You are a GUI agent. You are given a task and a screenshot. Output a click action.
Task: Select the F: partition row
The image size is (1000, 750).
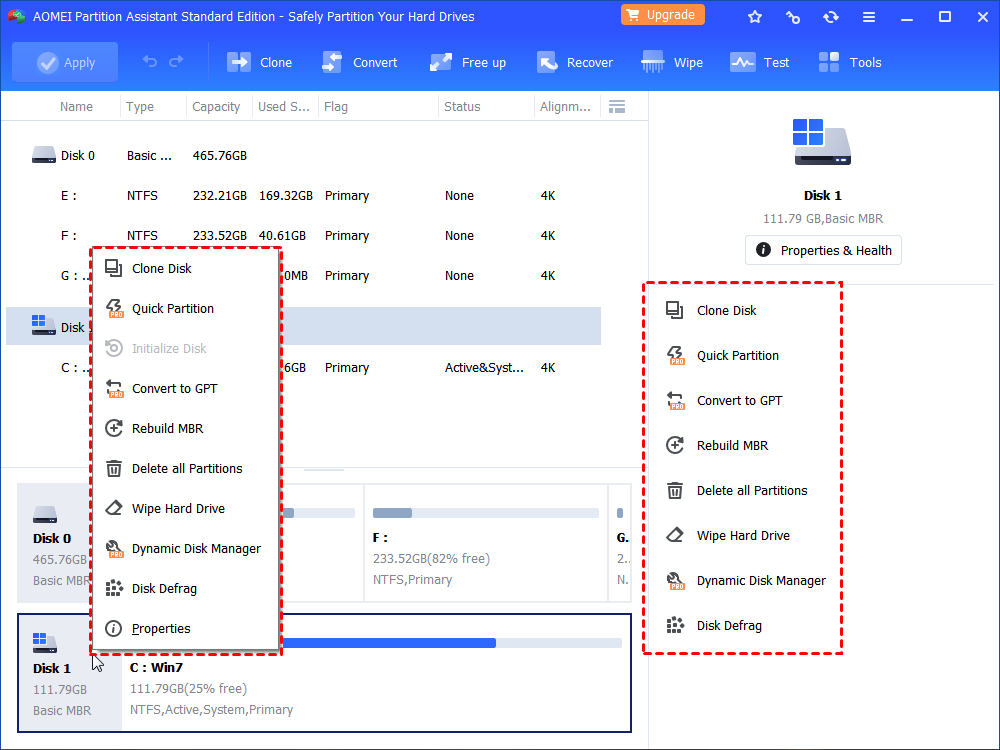(x=303, y=236)
